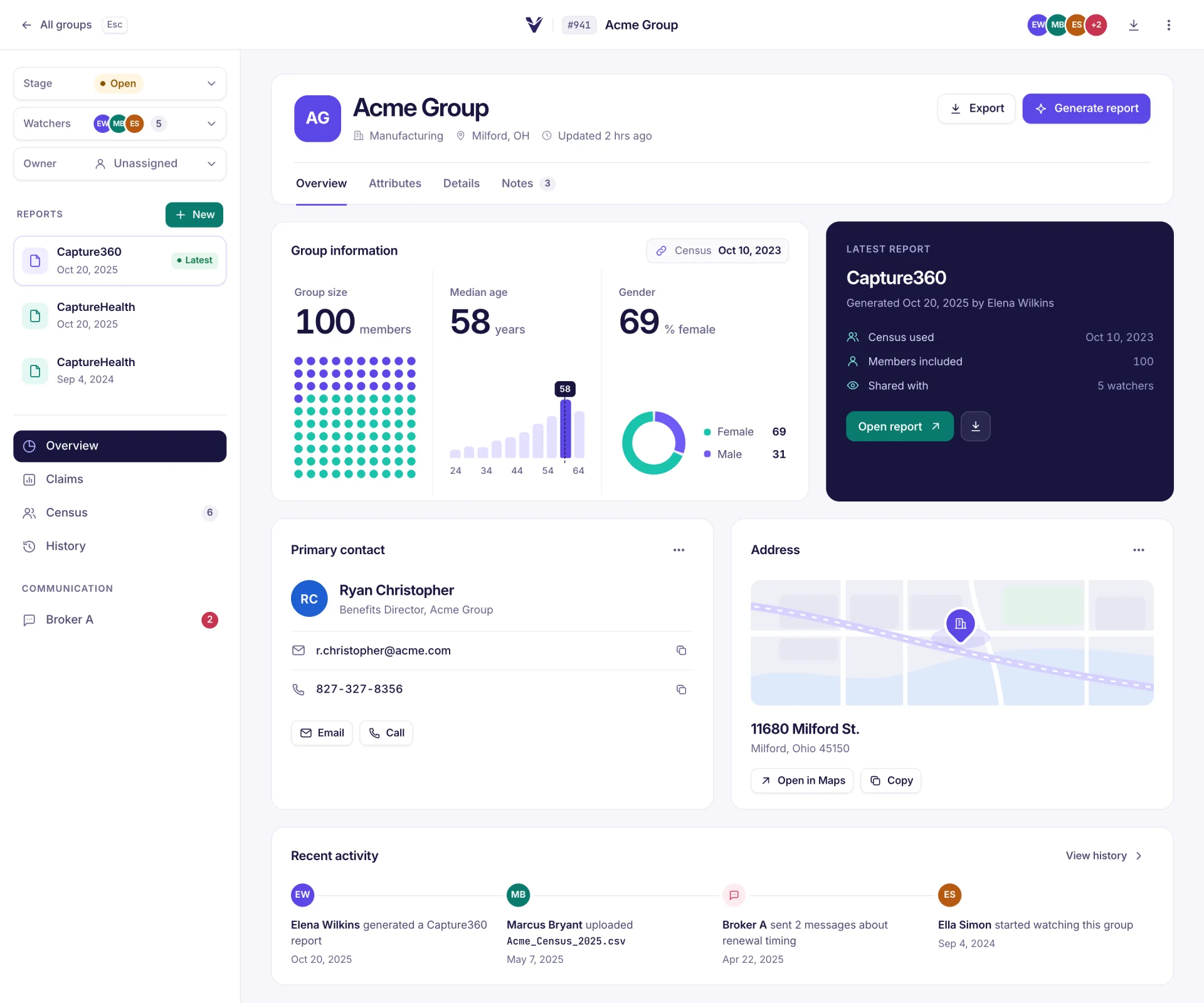The image size is (1204, 1003).
Task: Open Address card options menu
Action: 1138,550
